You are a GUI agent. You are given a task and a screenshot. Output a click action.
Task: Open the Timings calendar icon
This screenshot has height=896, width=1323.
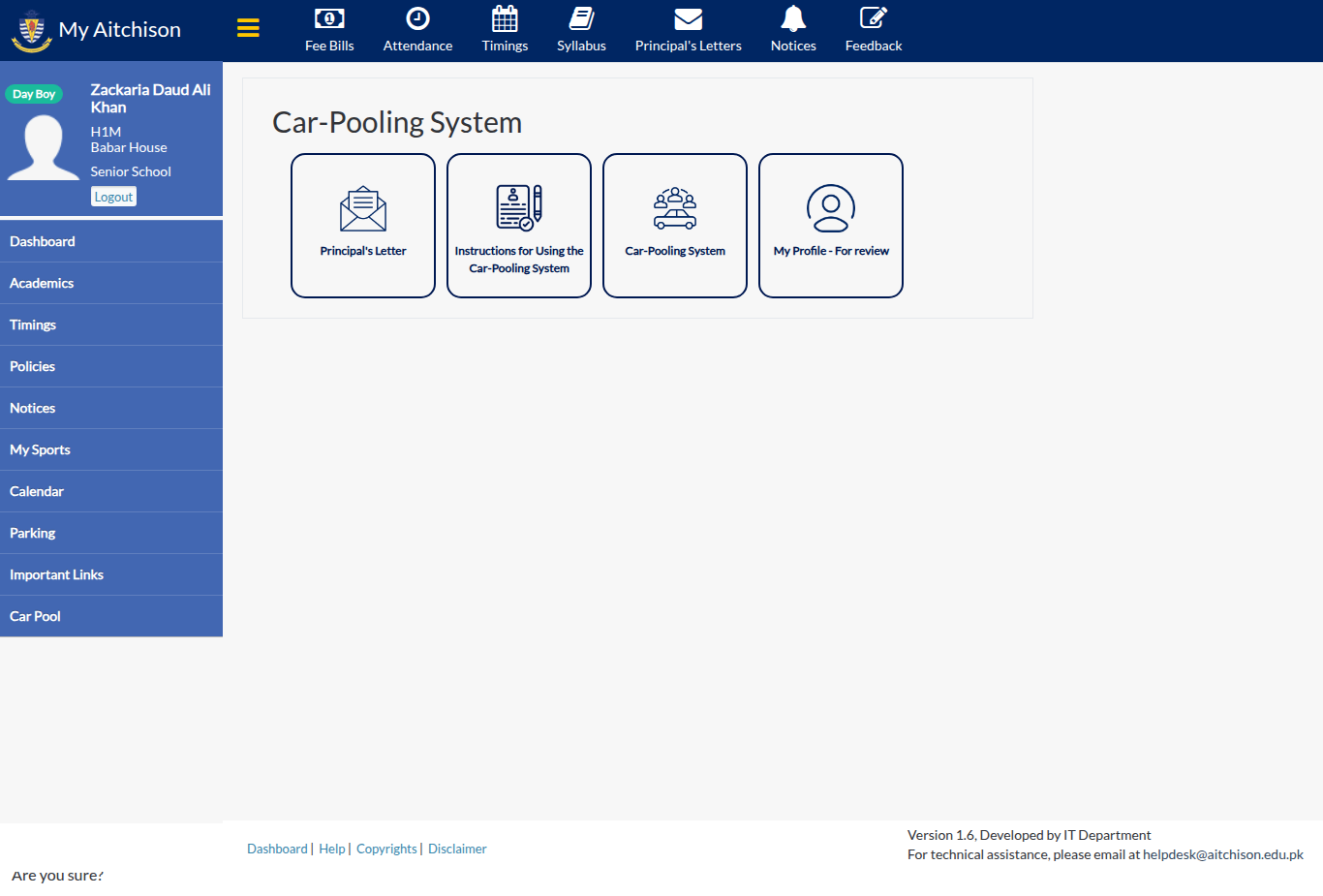(505, 18)
